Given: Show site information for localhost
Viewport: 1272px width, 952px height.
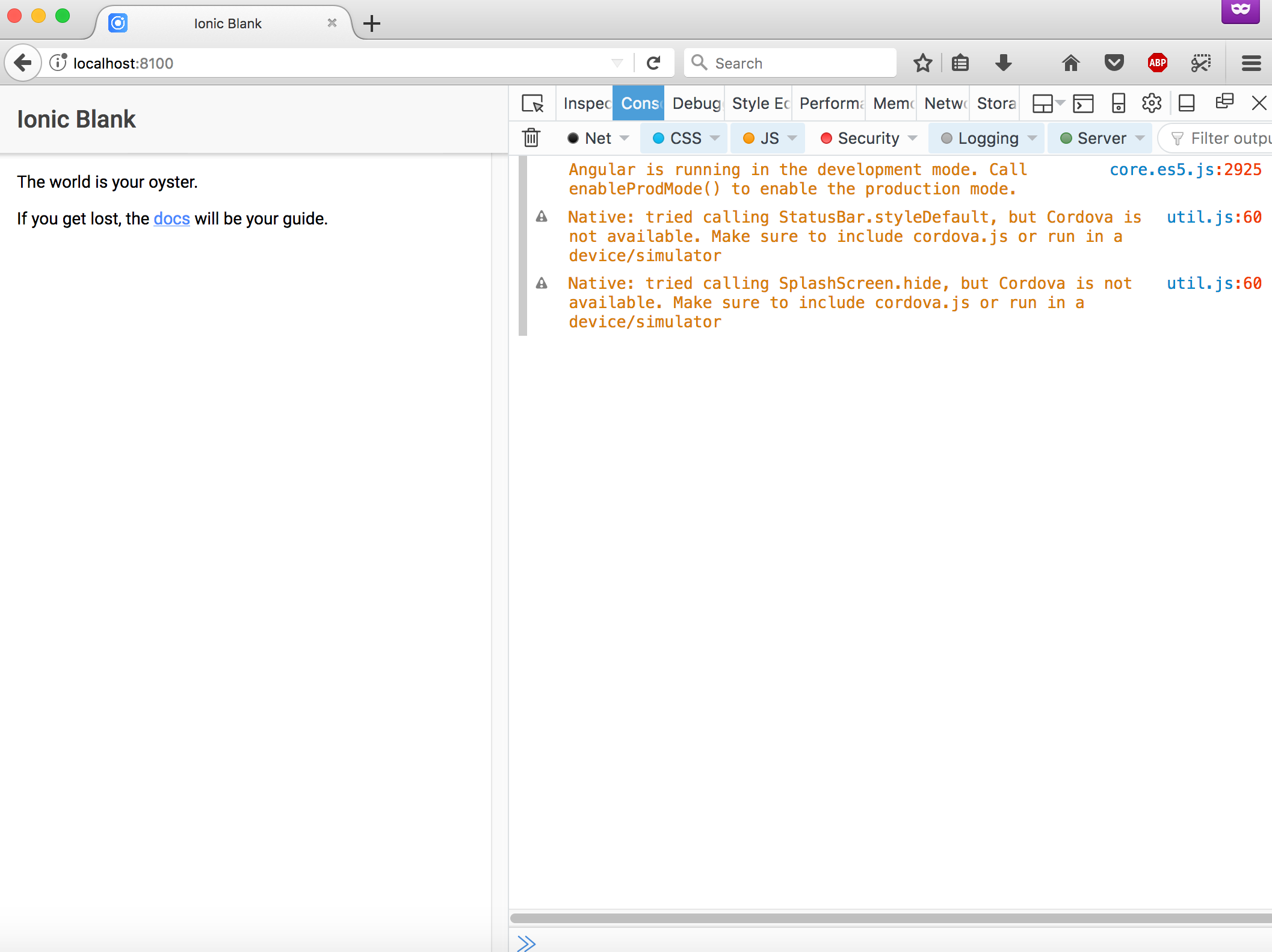Looking at the screenshot, I should pos(58,63).
